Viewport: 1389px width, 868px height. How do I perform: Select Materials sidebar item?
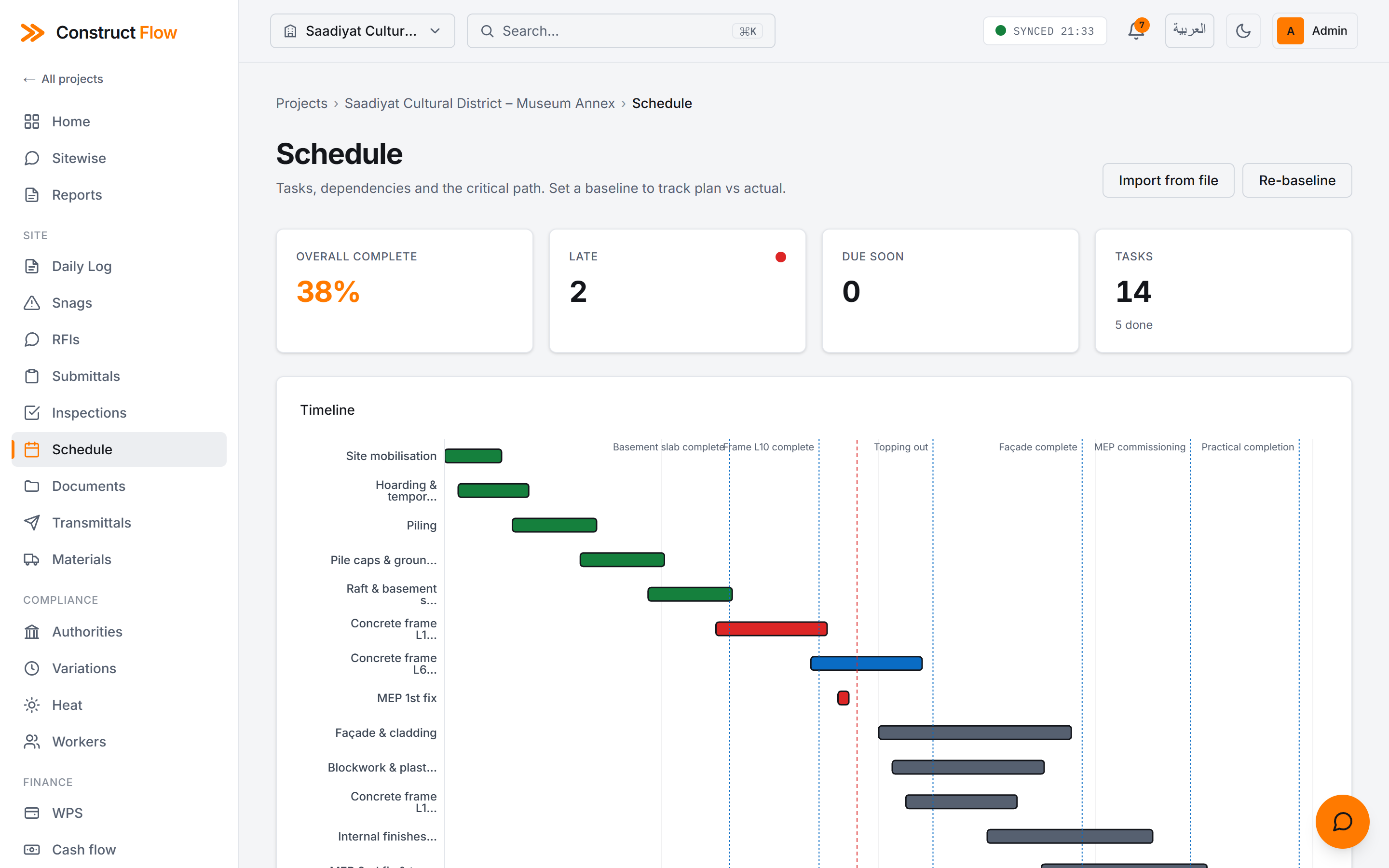(x=119, y=560)
